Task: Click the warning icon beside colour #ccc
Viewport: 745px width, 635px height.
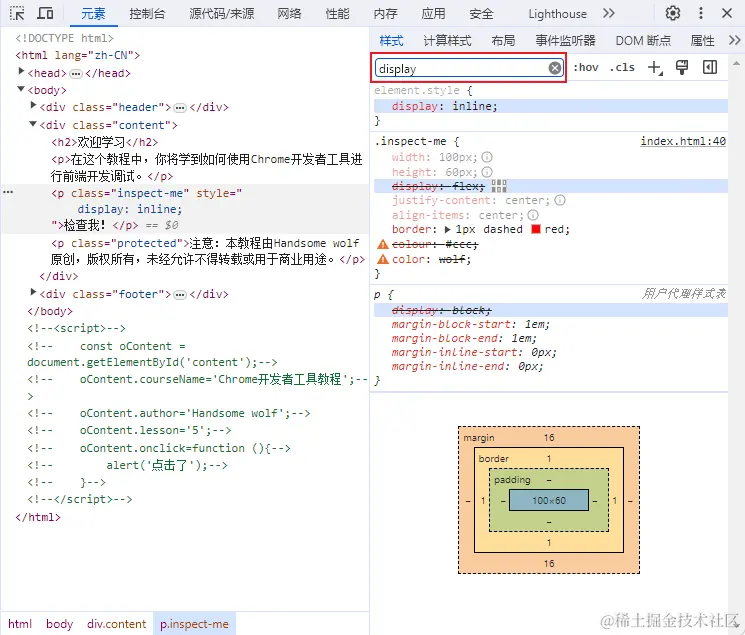Action: click(x=383, y=244)
